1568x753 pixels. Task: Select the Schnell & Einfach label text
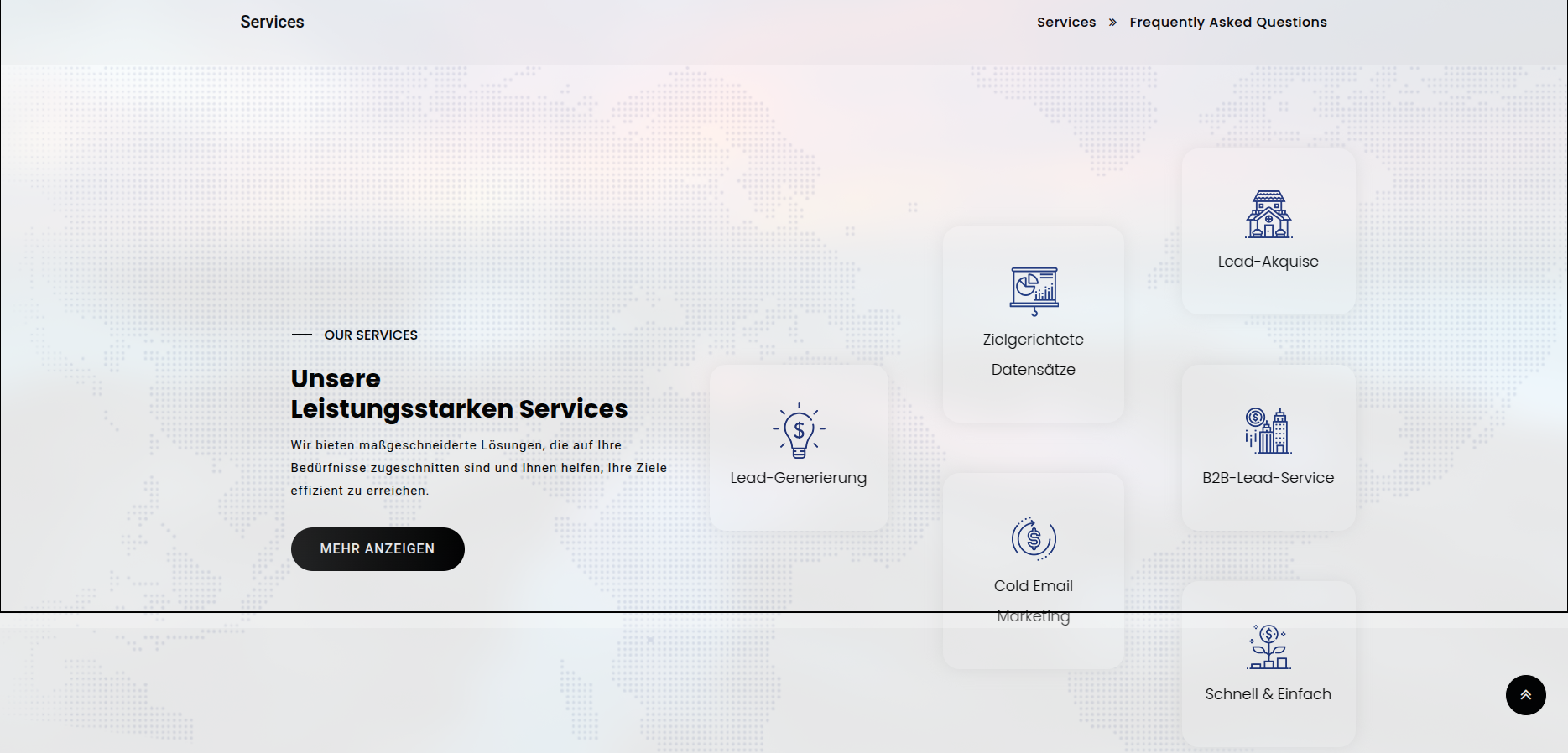coord(1268,694)
